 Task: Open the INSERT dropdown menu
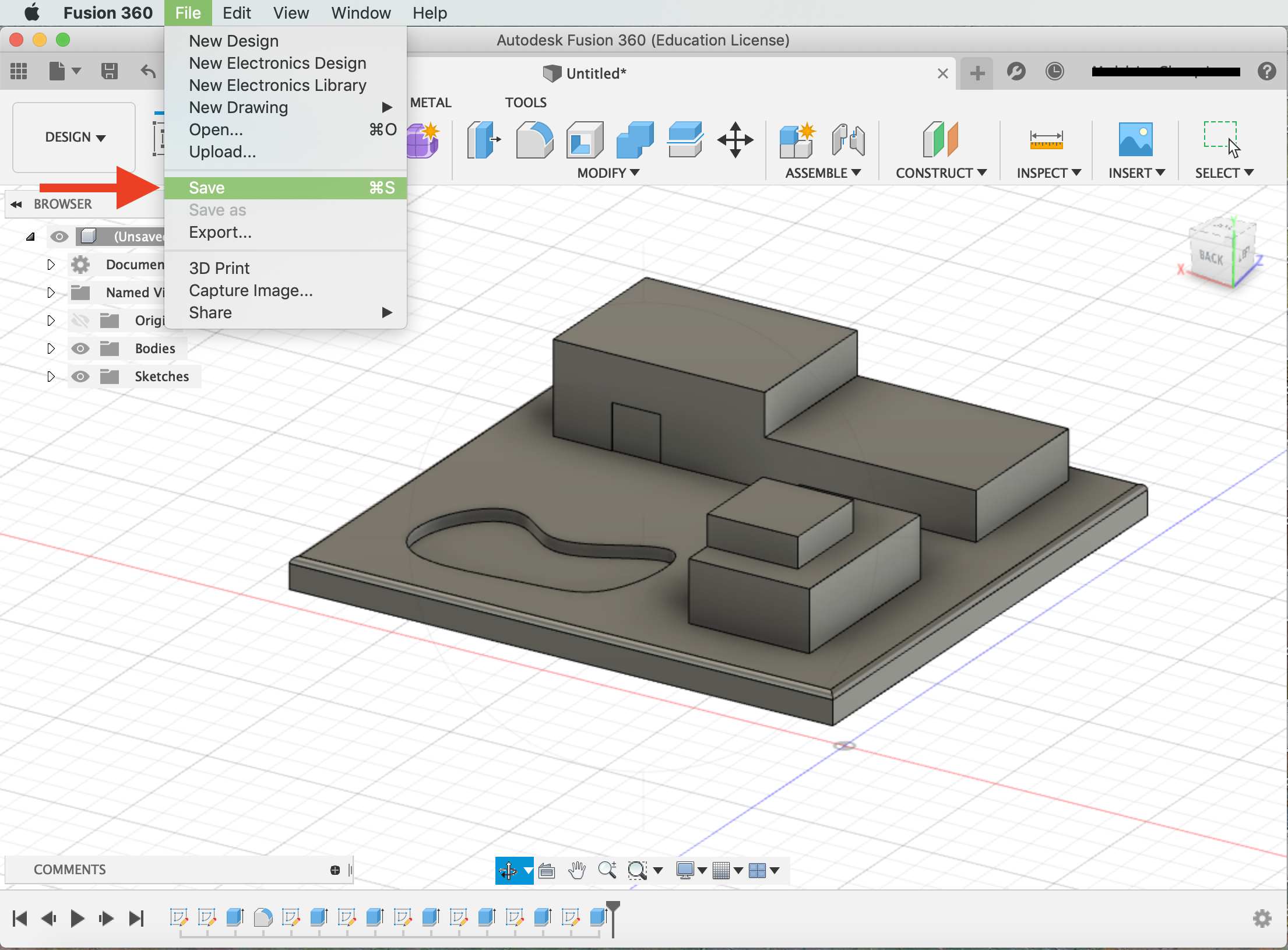pyautogui.click(x=1136, y=173)
